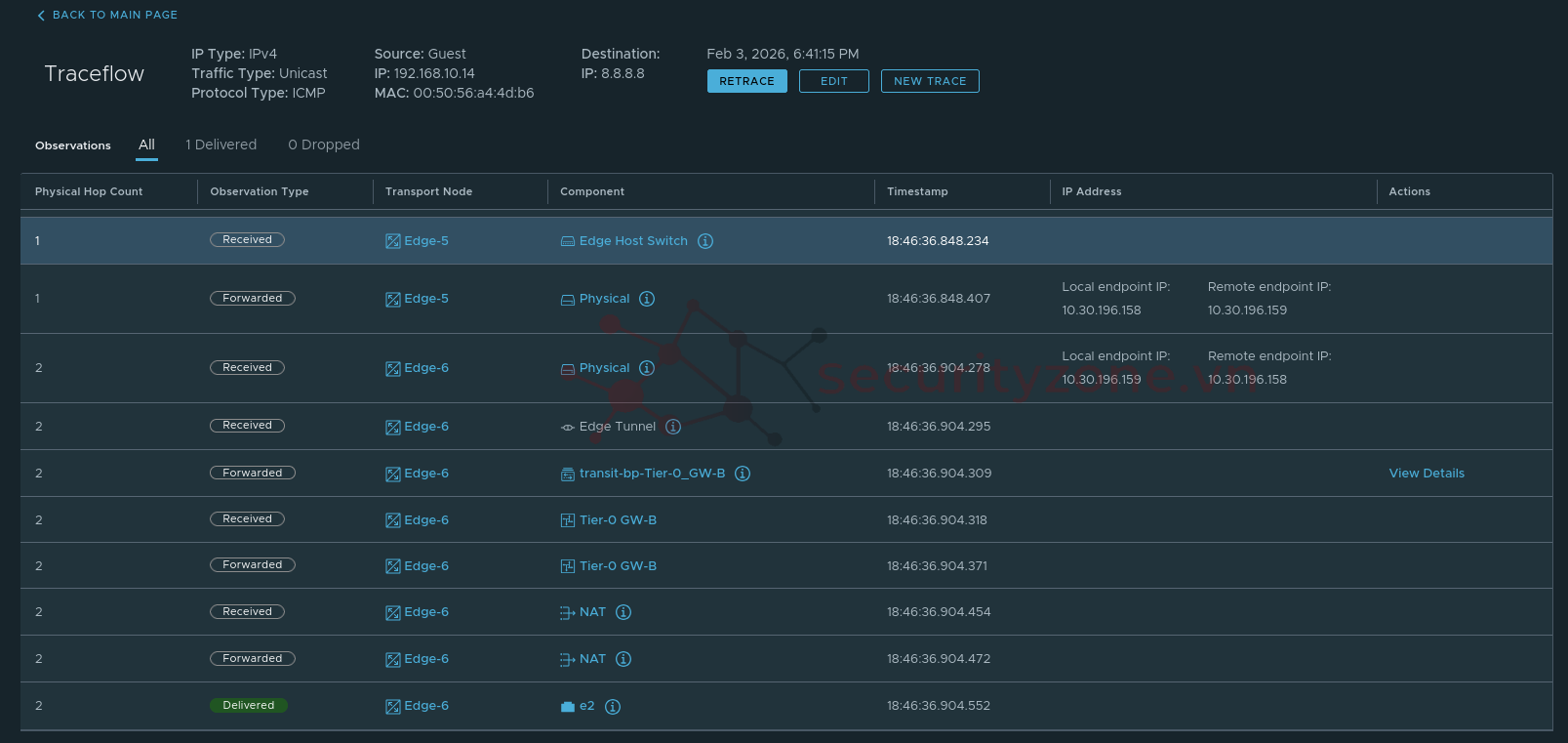Open the 0 Dropped observations tab
Image resolution: width=1568 pixels, height=743 pixels.
tap(324, 144)
